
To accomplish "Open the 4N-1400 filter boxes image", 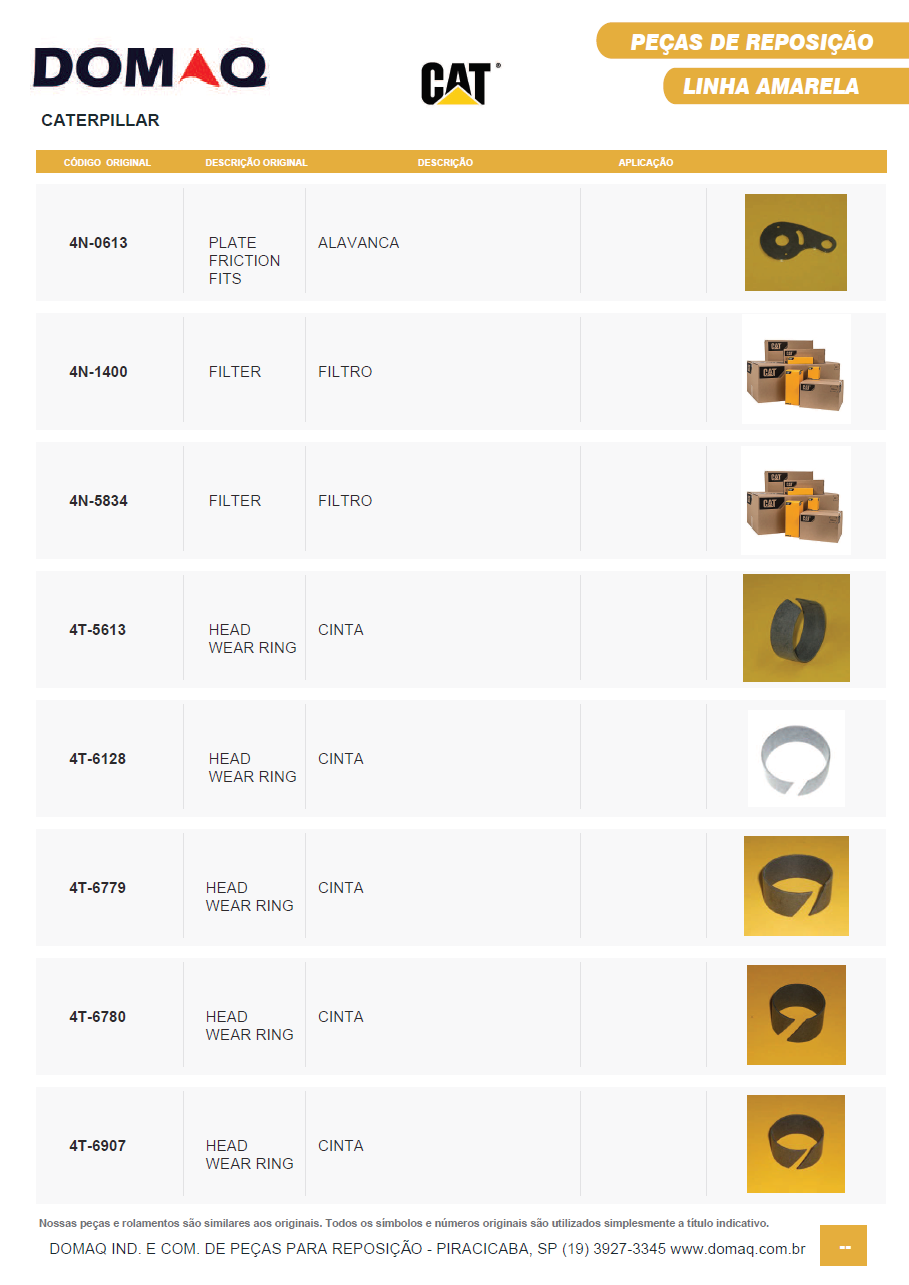I will pos(795,370).
